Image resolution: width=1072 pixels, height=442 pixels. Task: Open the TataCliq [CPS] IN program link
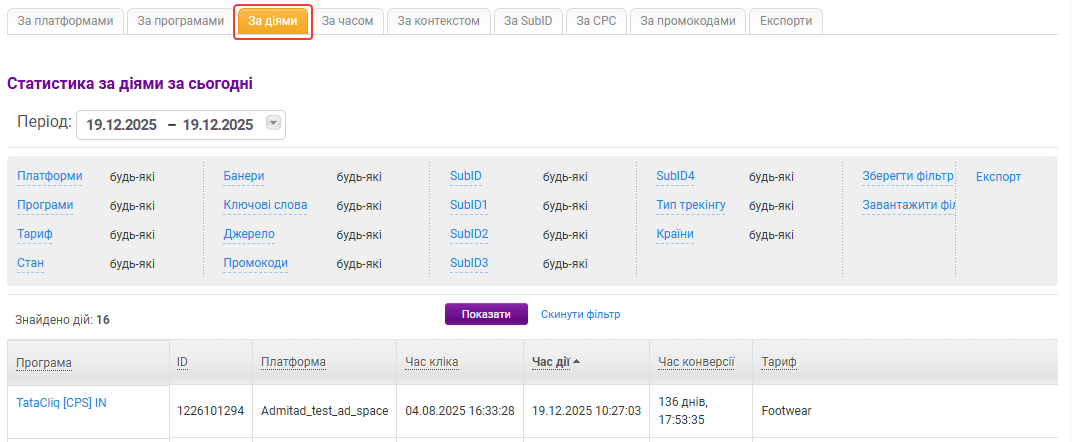pos(62,403)
